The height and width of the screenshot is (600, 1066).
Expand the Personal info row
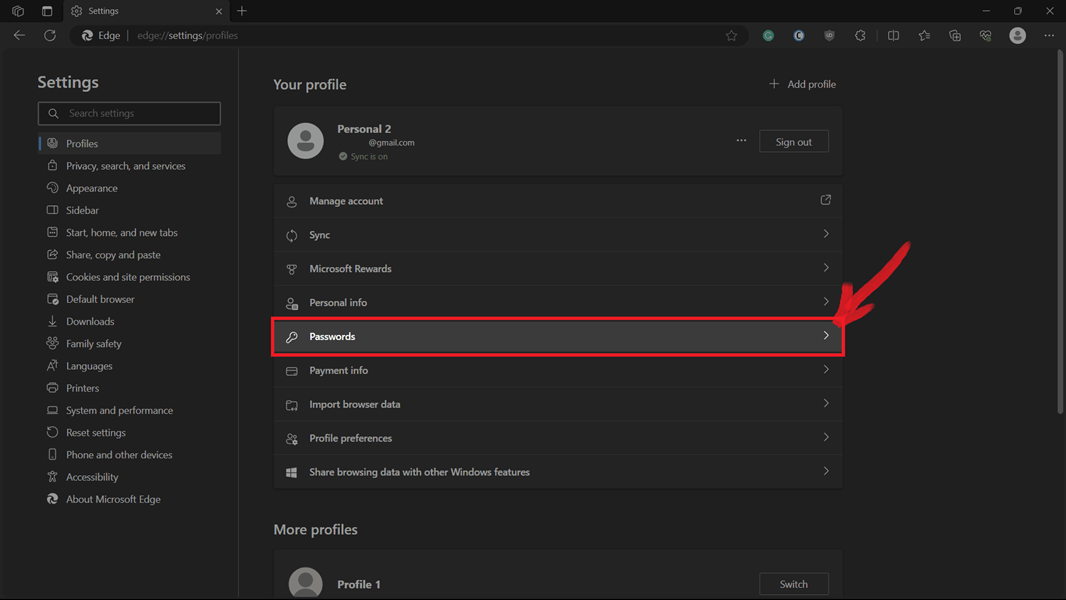tap(558, 302)
